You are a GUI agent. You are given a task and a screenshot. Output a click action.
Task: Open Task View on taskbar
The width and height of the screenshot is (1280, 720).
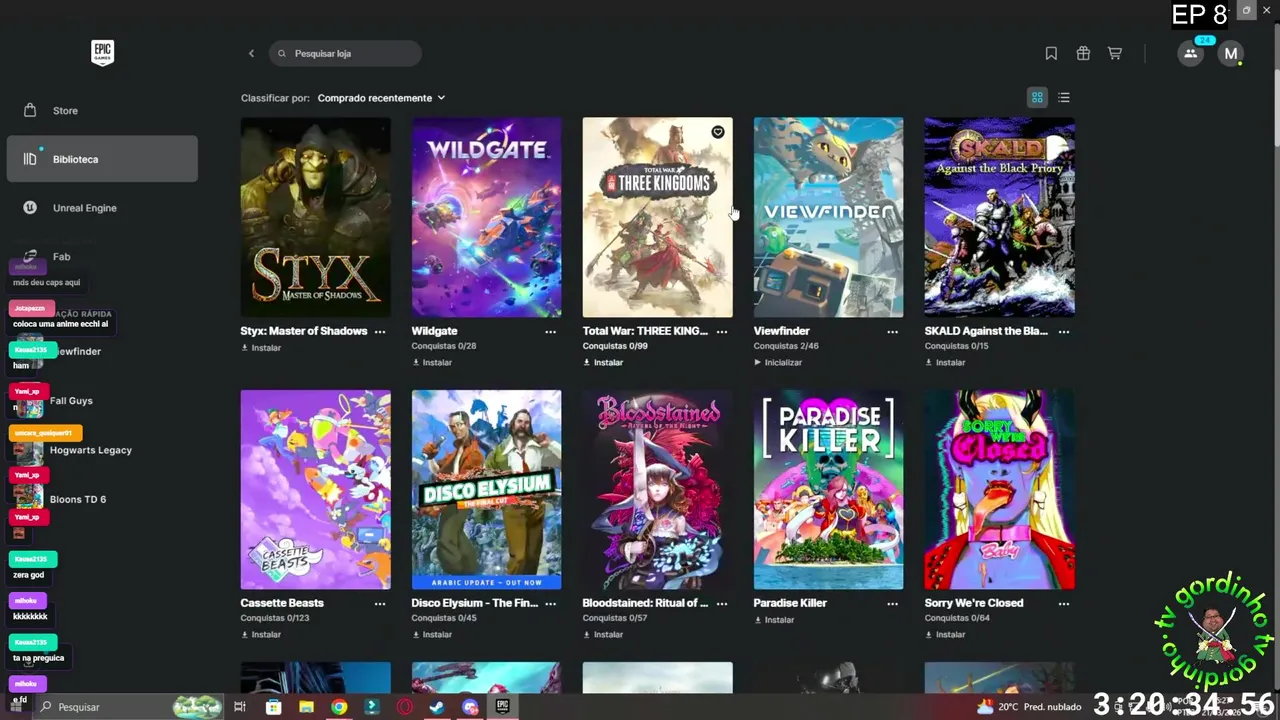[x=240, y=707]
